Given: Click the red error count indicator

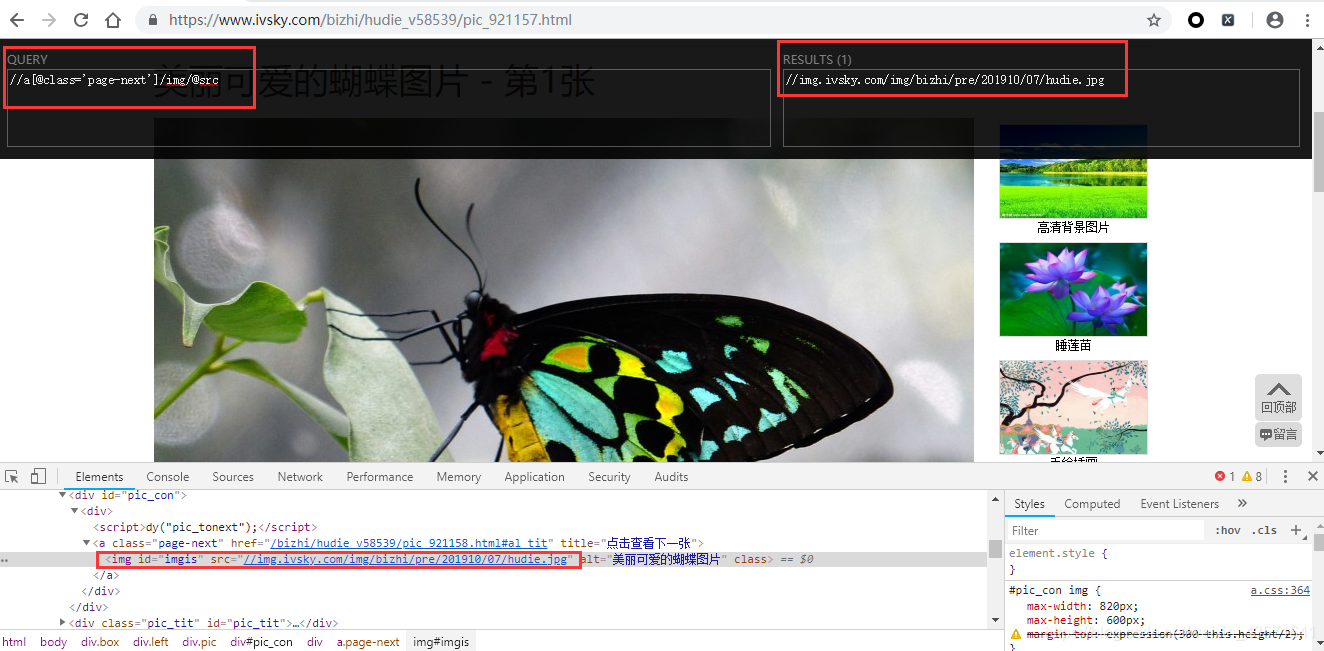Looking at the screenshot, I should pyautogui.click(x=1225, y=477).
